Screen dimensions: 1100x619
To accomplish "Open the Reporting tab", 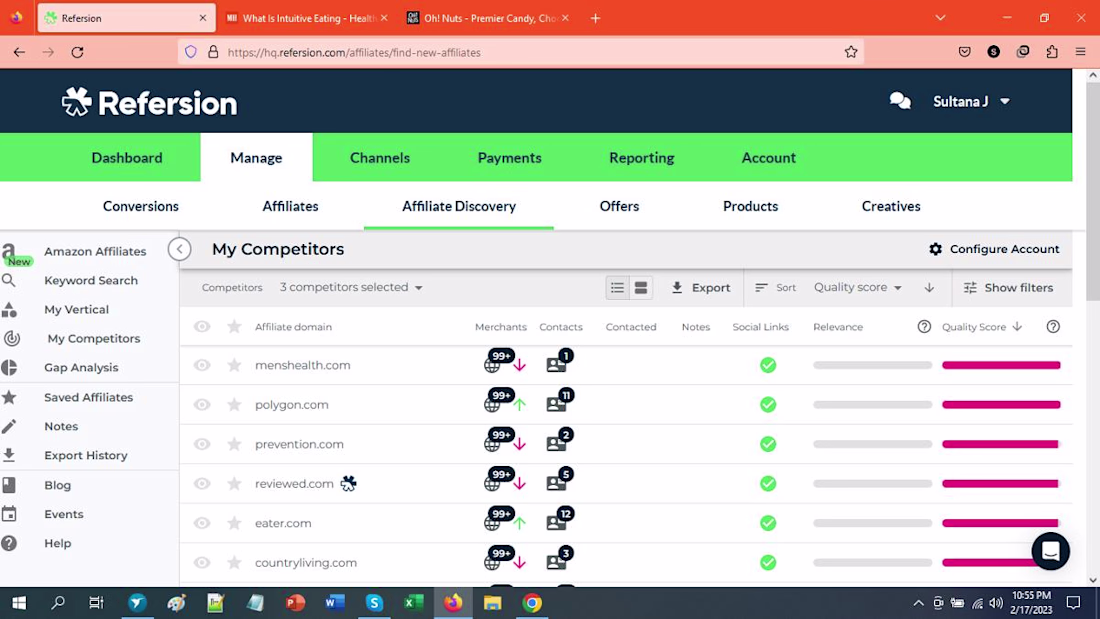I will (x=641, y=158).
